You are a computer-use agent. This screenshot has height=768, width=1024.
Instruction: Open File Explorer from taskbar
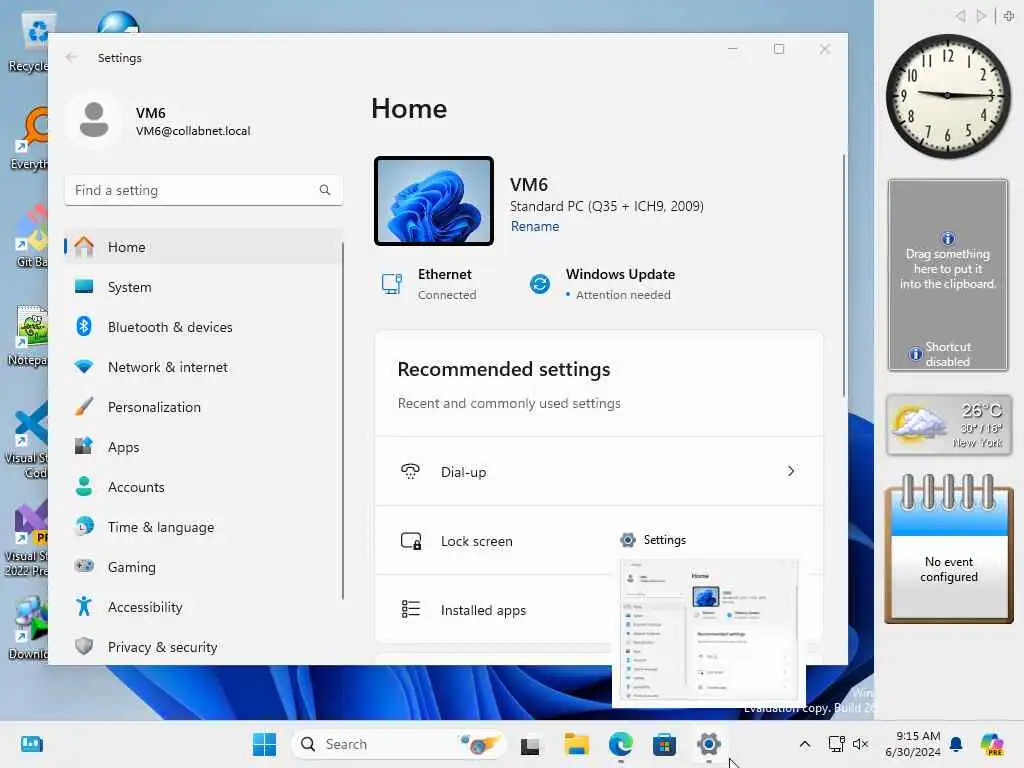(576, 744)
